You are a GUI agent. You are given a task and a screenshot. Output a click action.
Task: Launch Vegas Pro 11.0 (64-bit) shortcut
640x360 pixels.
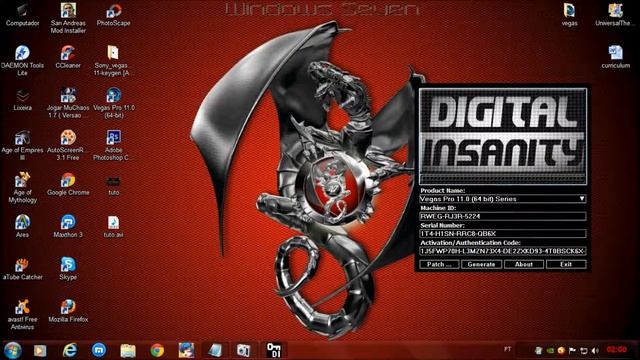(x=113, y=103)
